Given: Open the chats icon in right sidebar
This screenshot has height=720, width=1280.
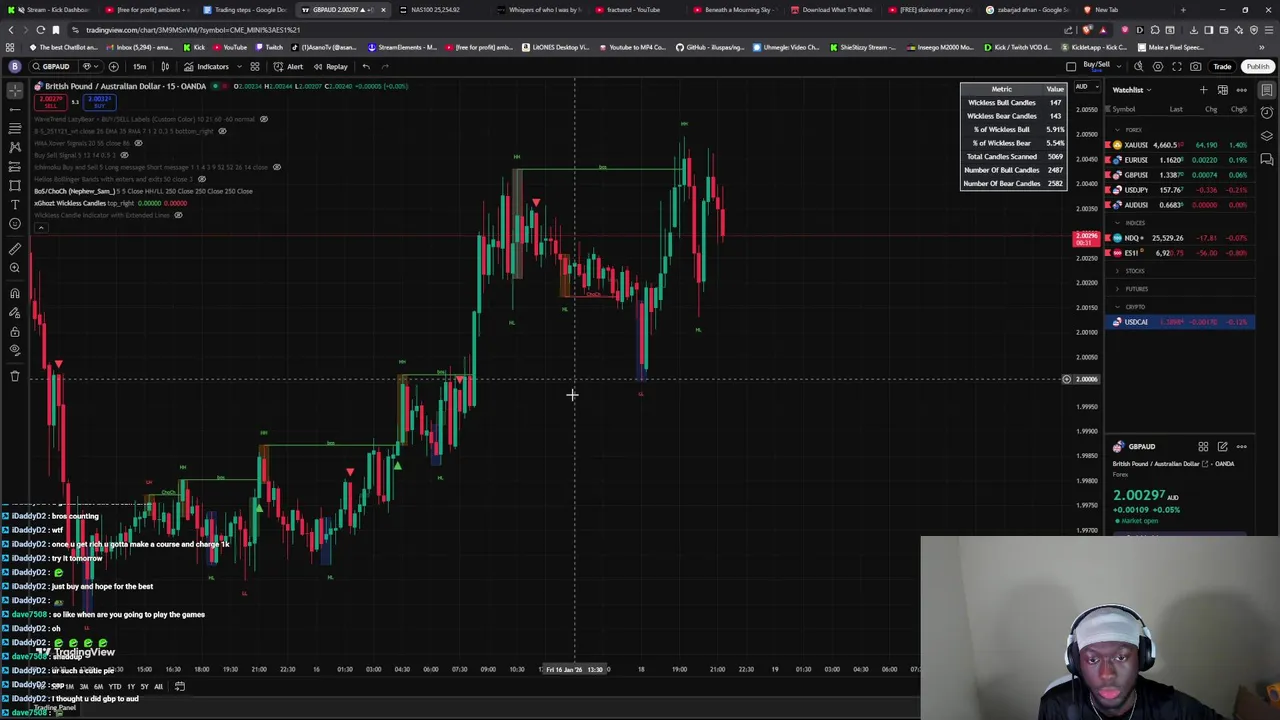Looking at the screenshot, I should click(1267, 159).
